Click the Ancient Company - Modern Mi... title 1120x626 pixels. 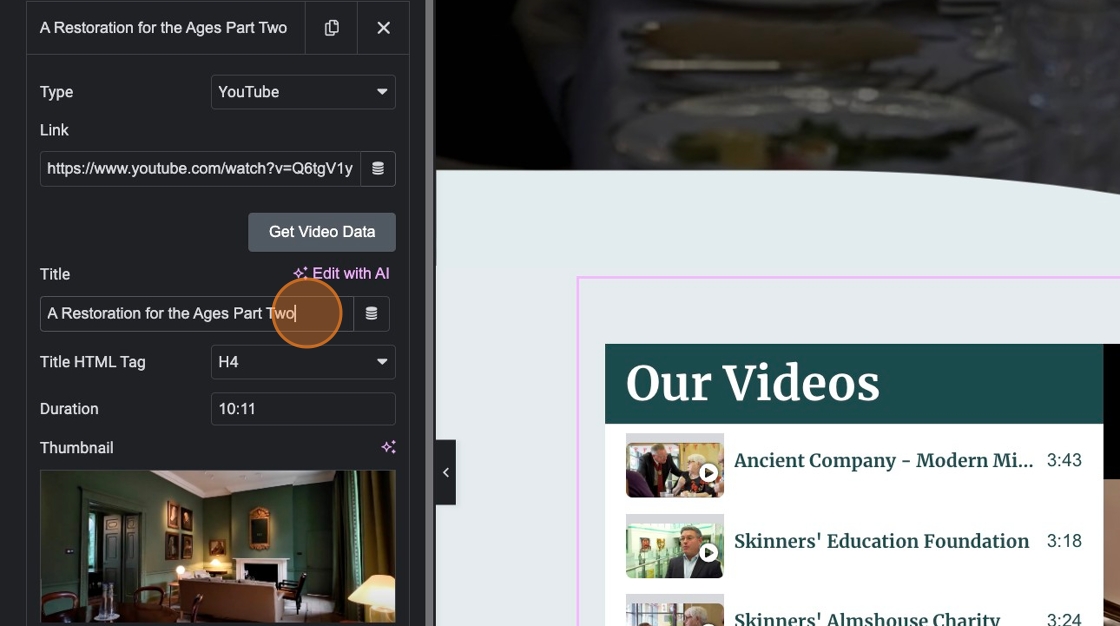coord(884,460)
